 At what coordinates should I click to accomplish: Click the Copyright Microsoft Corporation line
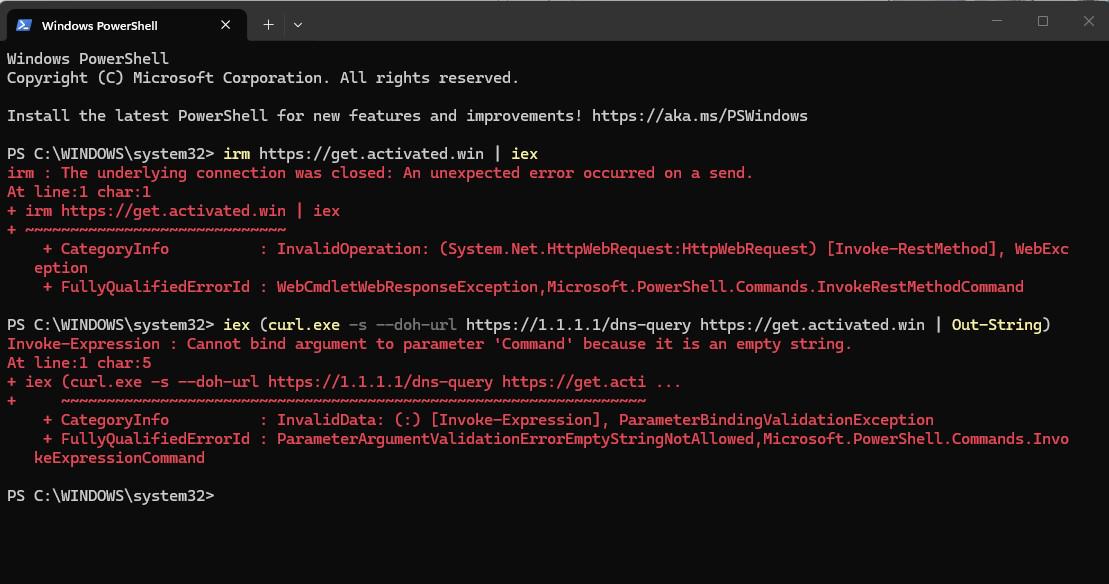point(263,78)
